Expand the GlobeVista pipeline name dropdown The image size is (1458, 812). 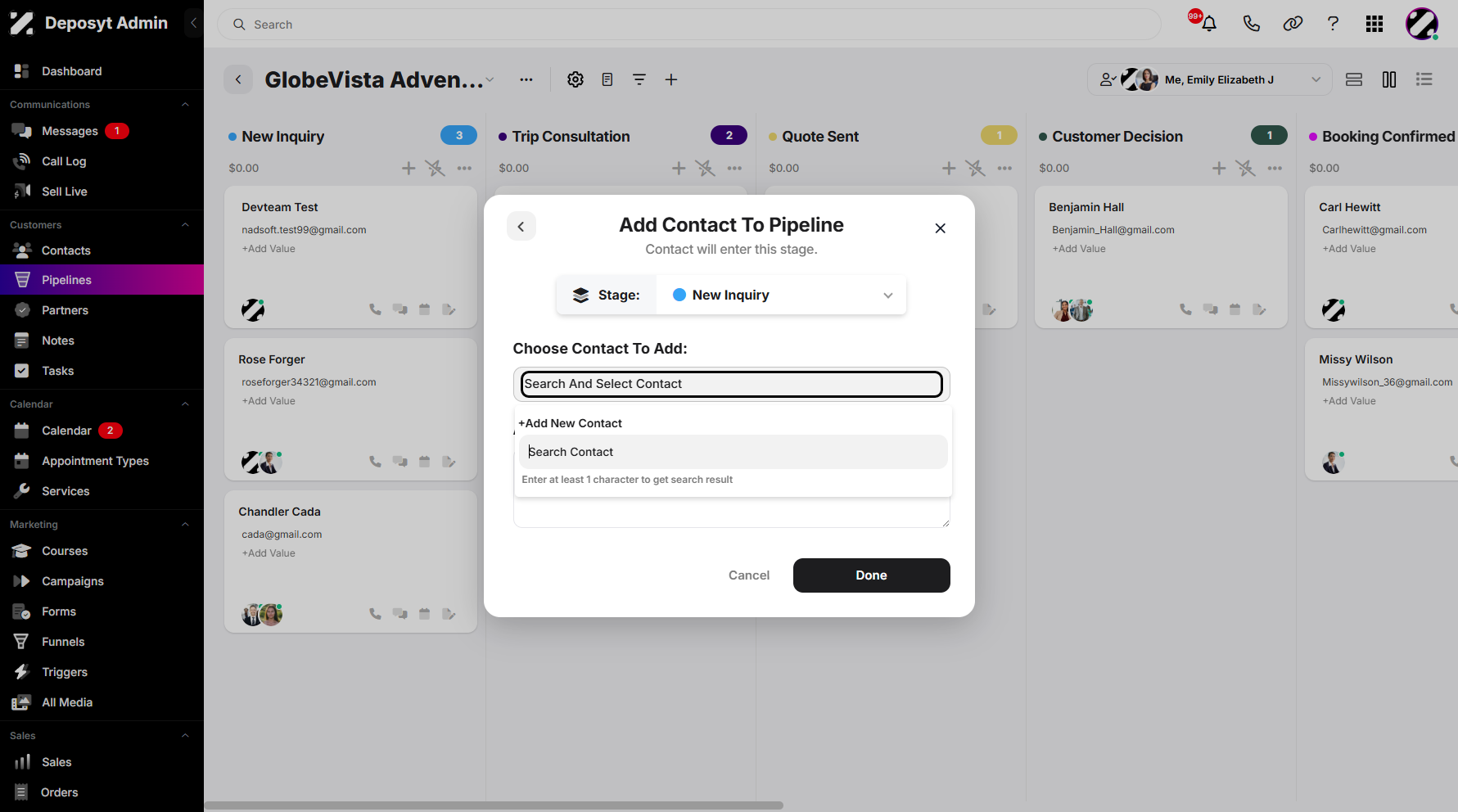[x=490, y=79]
